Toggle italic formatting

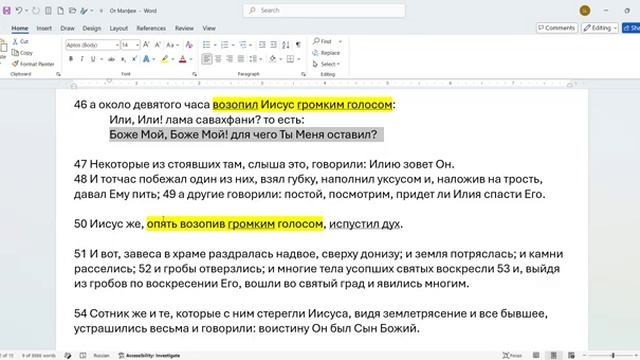tap(82, 59)
